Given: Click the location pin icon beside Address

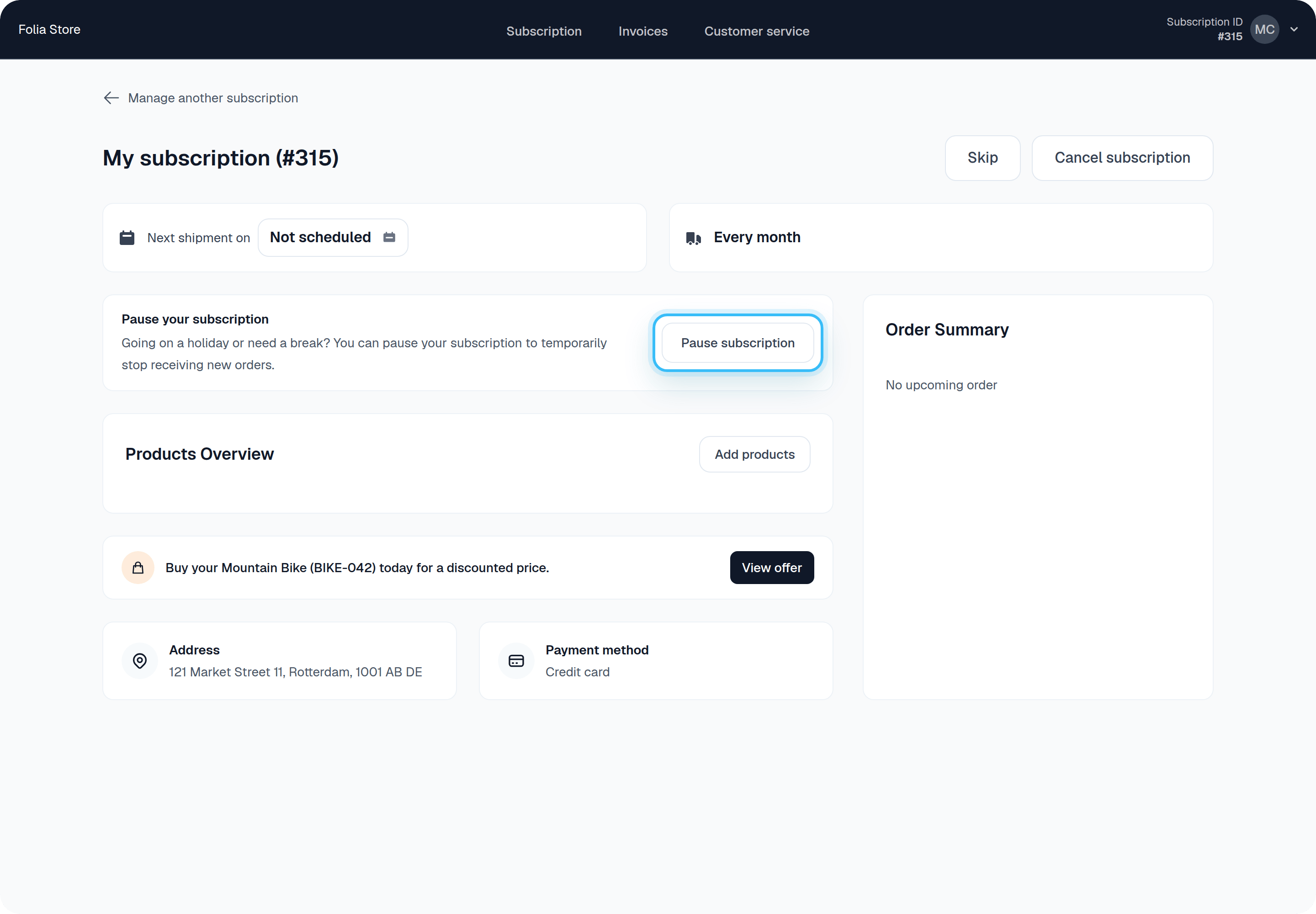Looking at the screenshot, I should tap(140, 661).
